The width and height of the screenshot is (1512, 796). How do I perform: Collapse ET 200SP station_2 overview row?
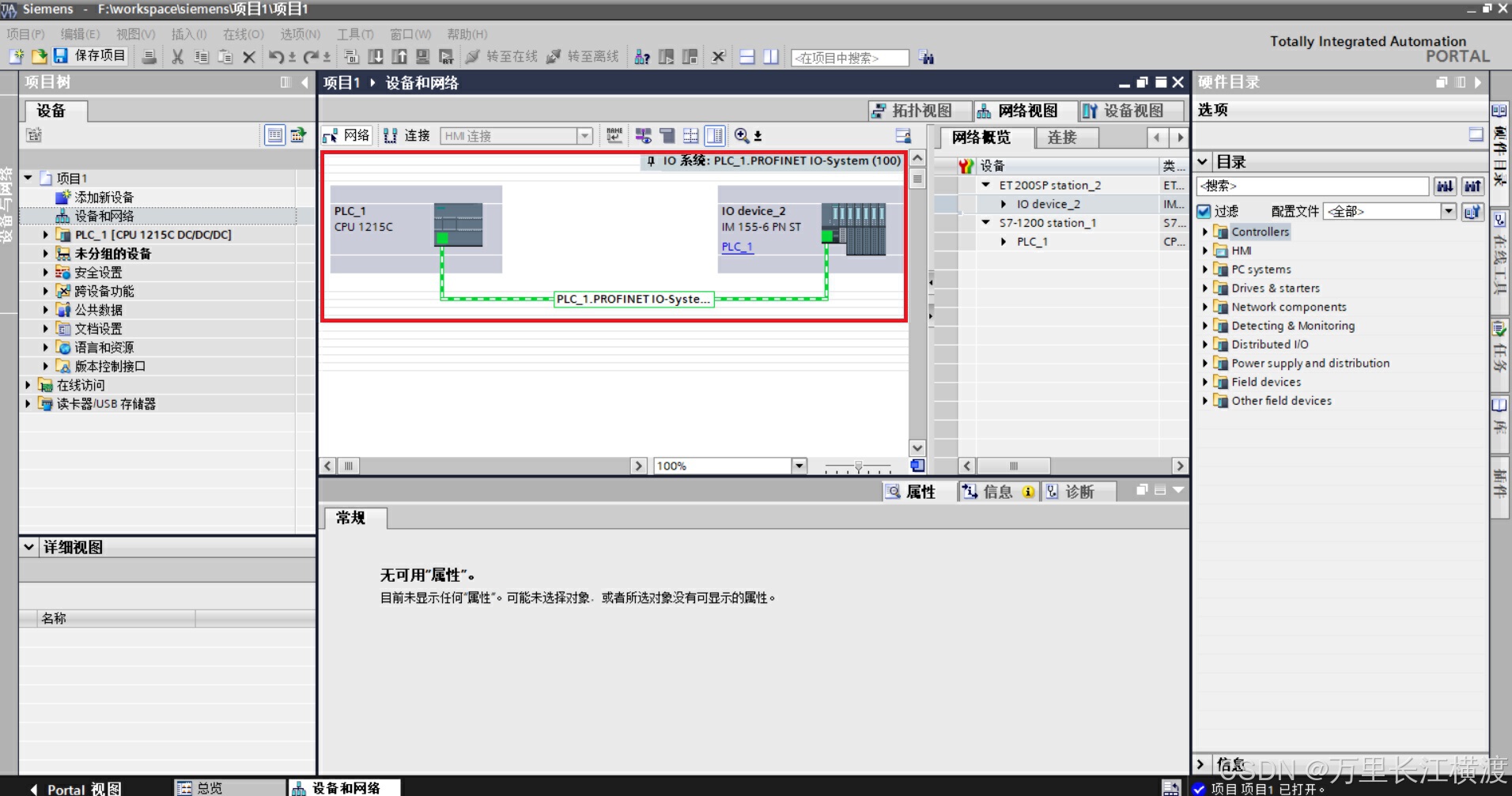(x=985, y=185)
